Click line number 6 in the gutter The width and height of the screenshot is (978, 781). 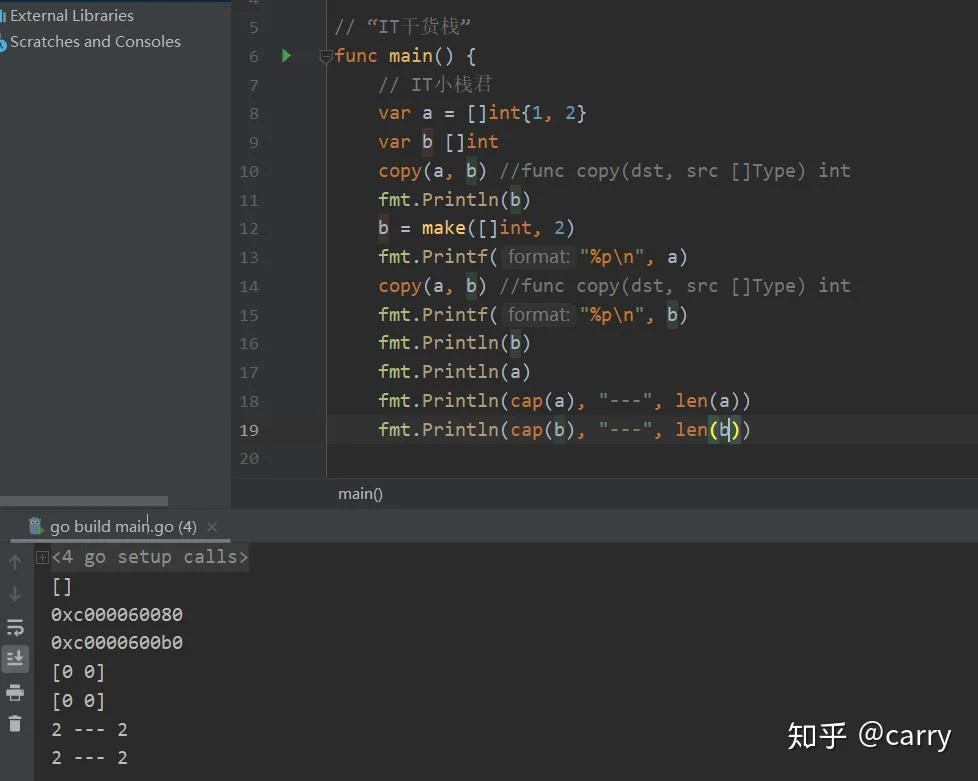click(254, 57)
